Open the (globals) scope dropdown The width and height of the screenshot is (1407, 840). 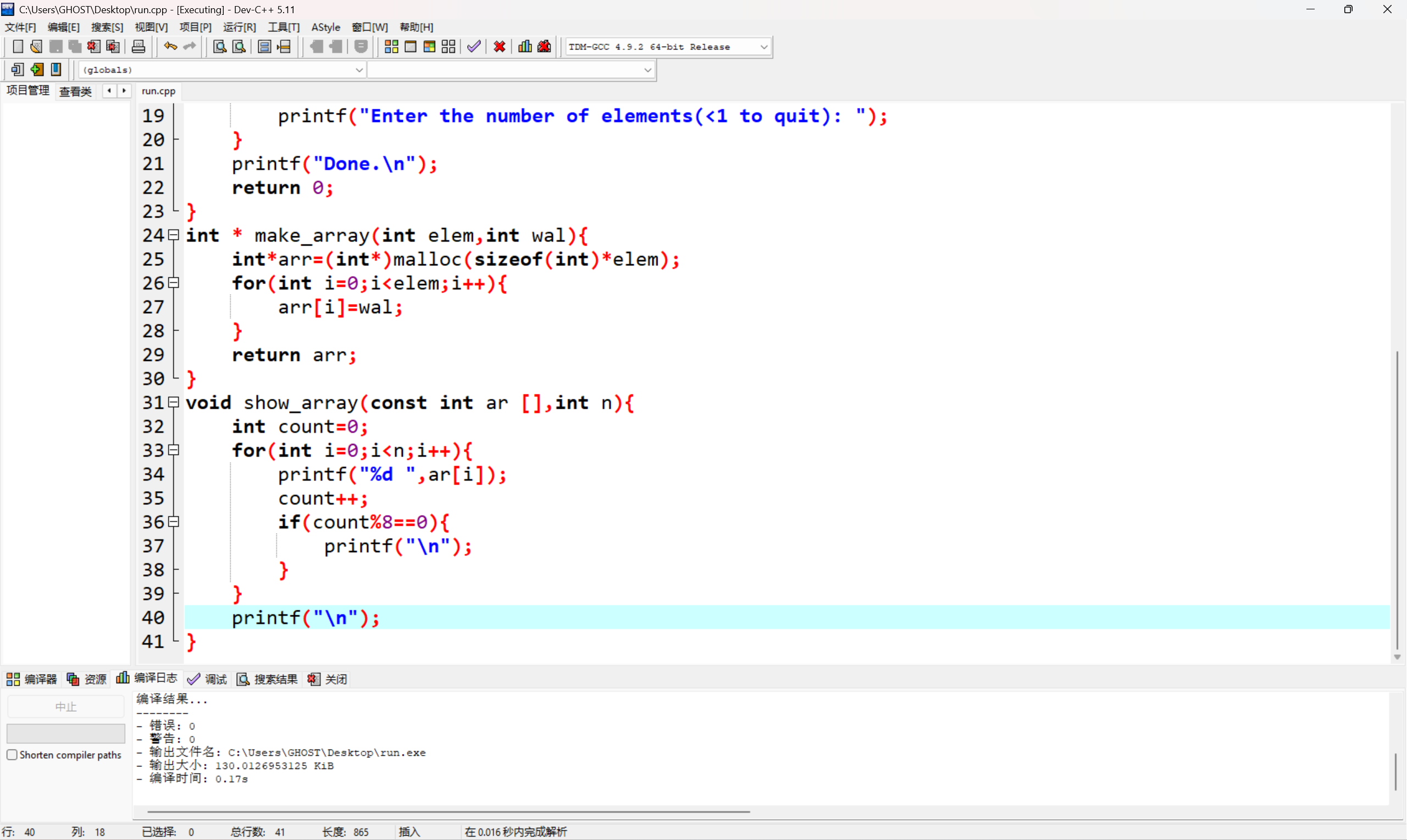pyautogui.click(x=358, y=70)
